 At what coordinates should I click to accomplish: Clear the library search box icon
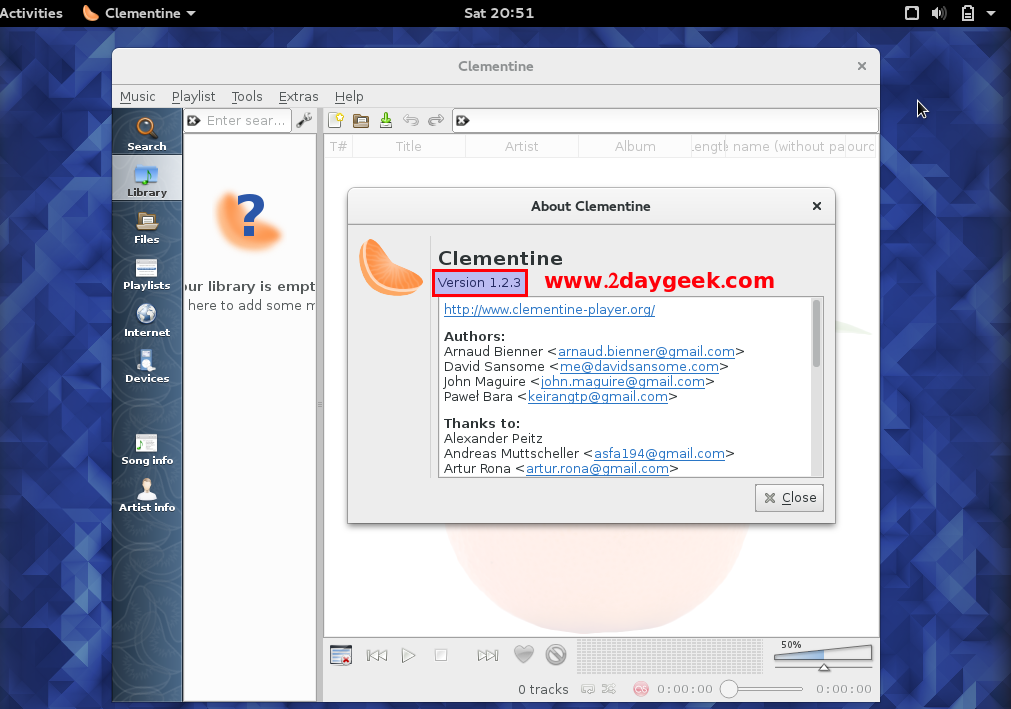point(193,121)
